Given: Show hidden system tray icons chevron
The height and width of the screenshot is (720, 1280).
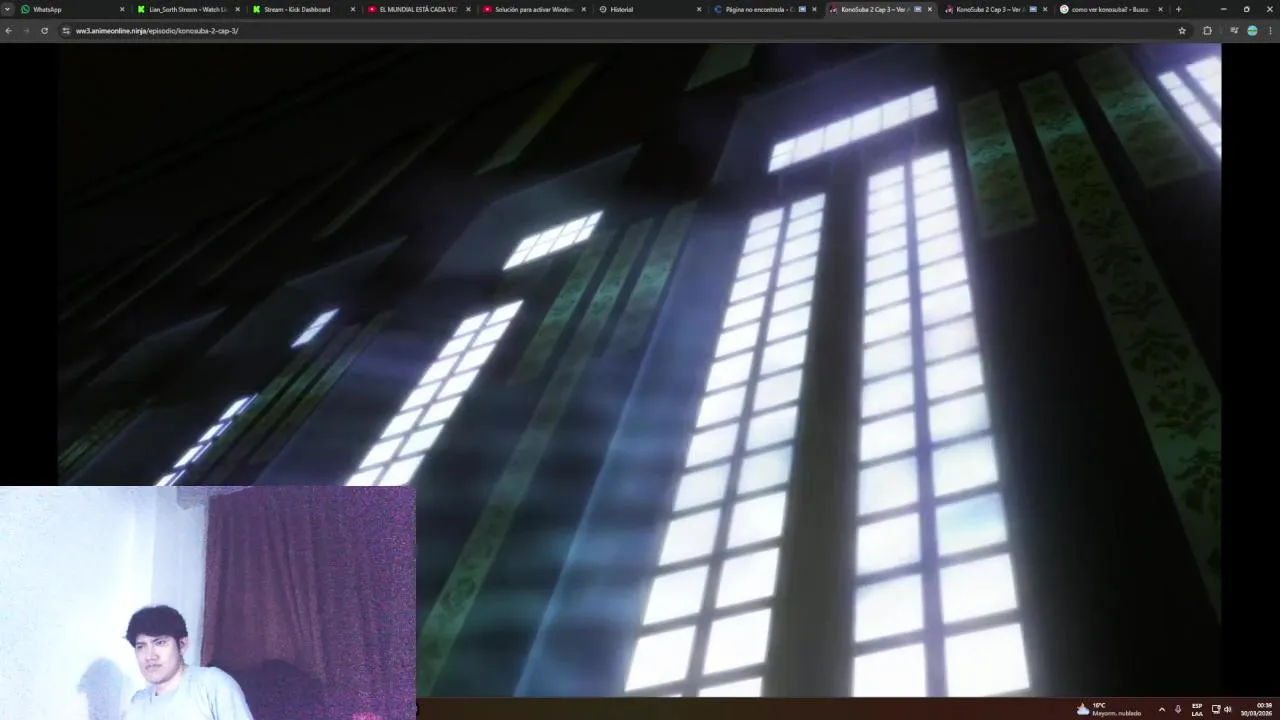Looking at the screenshot, I should (1161, 709).
